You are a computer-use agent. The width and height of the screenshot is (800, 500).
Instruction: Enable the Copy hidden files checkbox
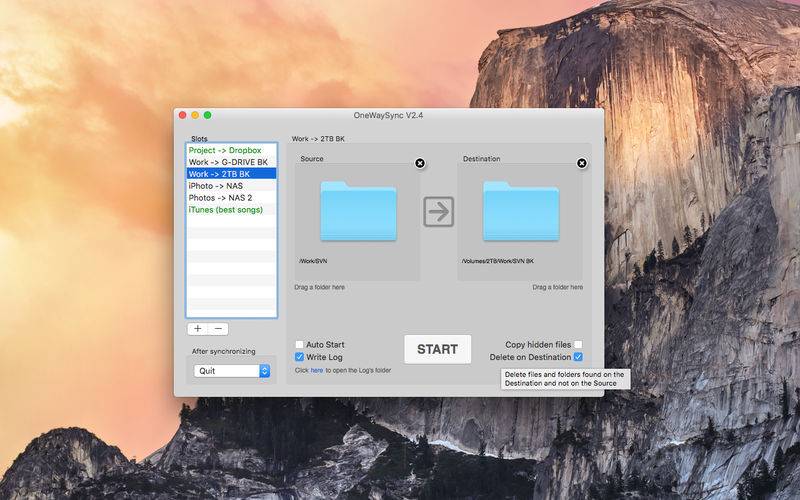[x=578, y=344]
